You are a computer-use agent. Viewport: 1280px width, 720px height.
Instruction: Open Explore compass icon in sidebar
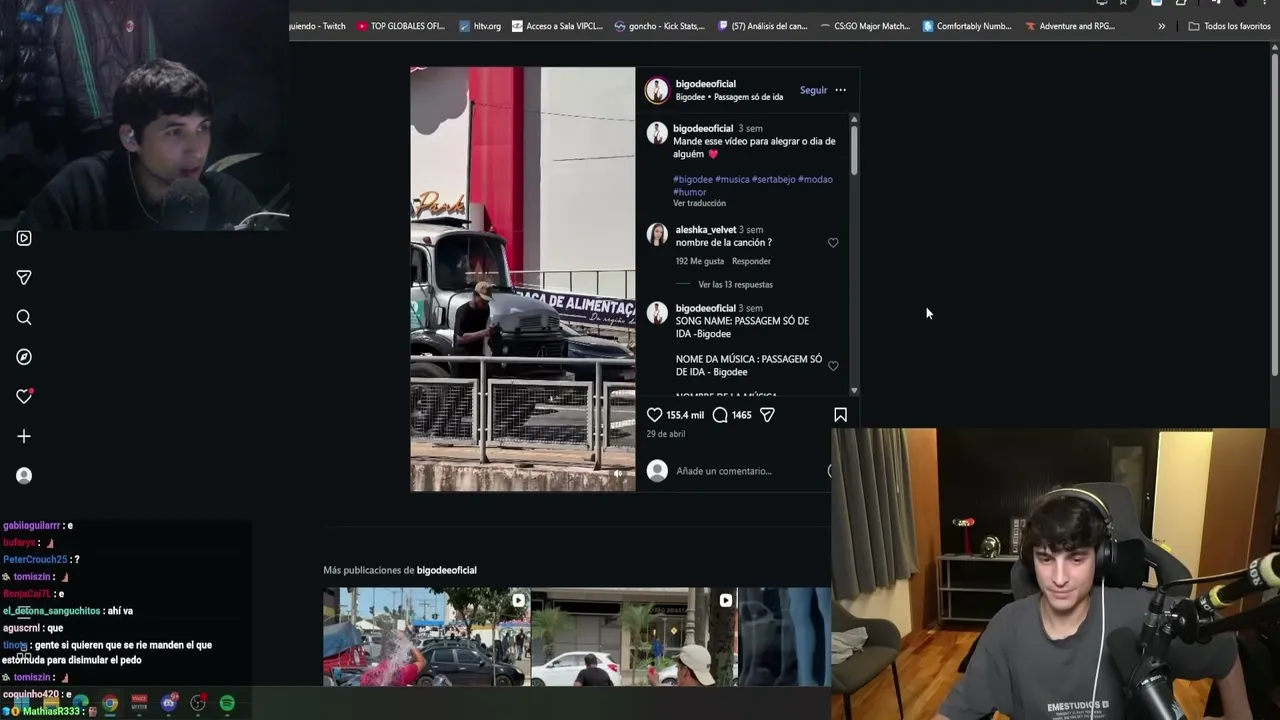tap(24, 357)
